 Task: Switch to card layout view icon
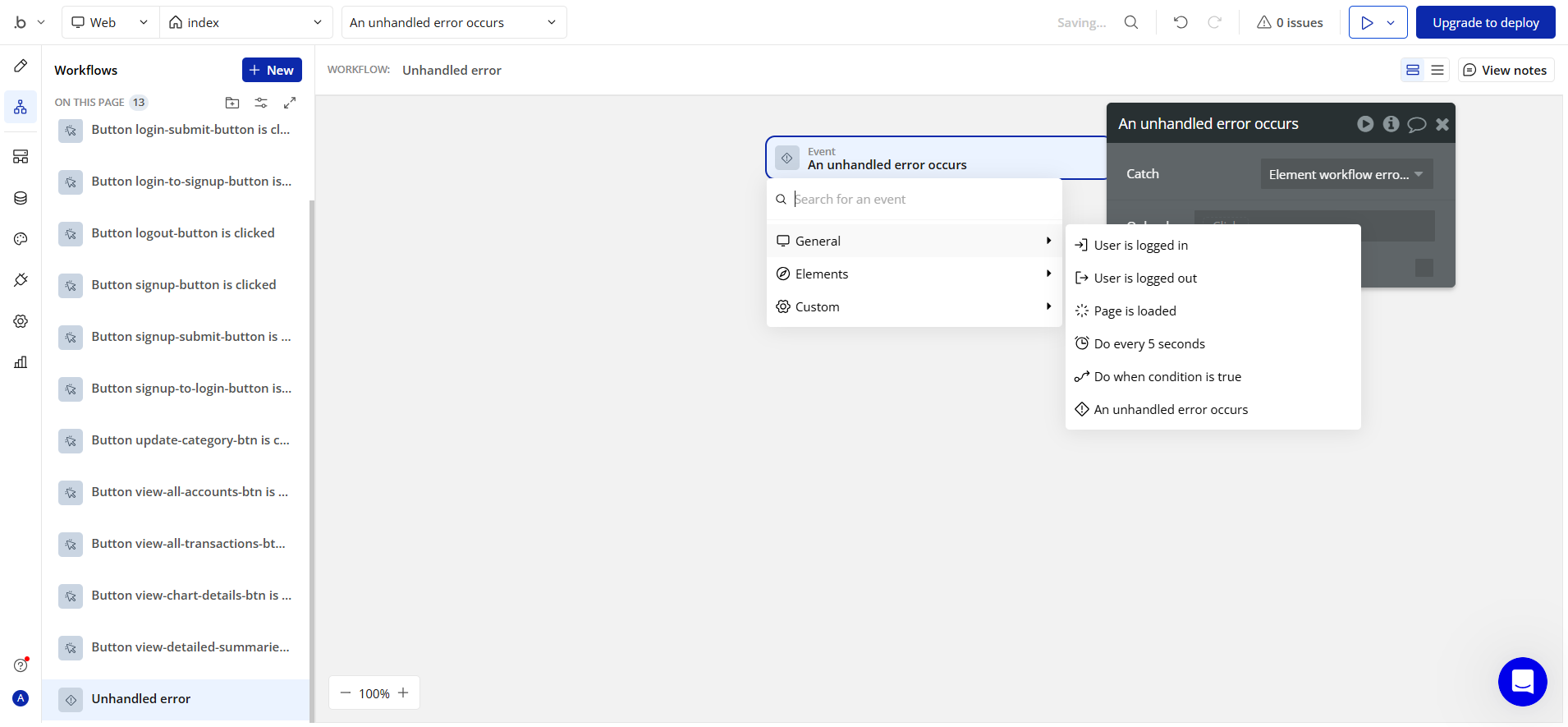tap(1413, 70)
